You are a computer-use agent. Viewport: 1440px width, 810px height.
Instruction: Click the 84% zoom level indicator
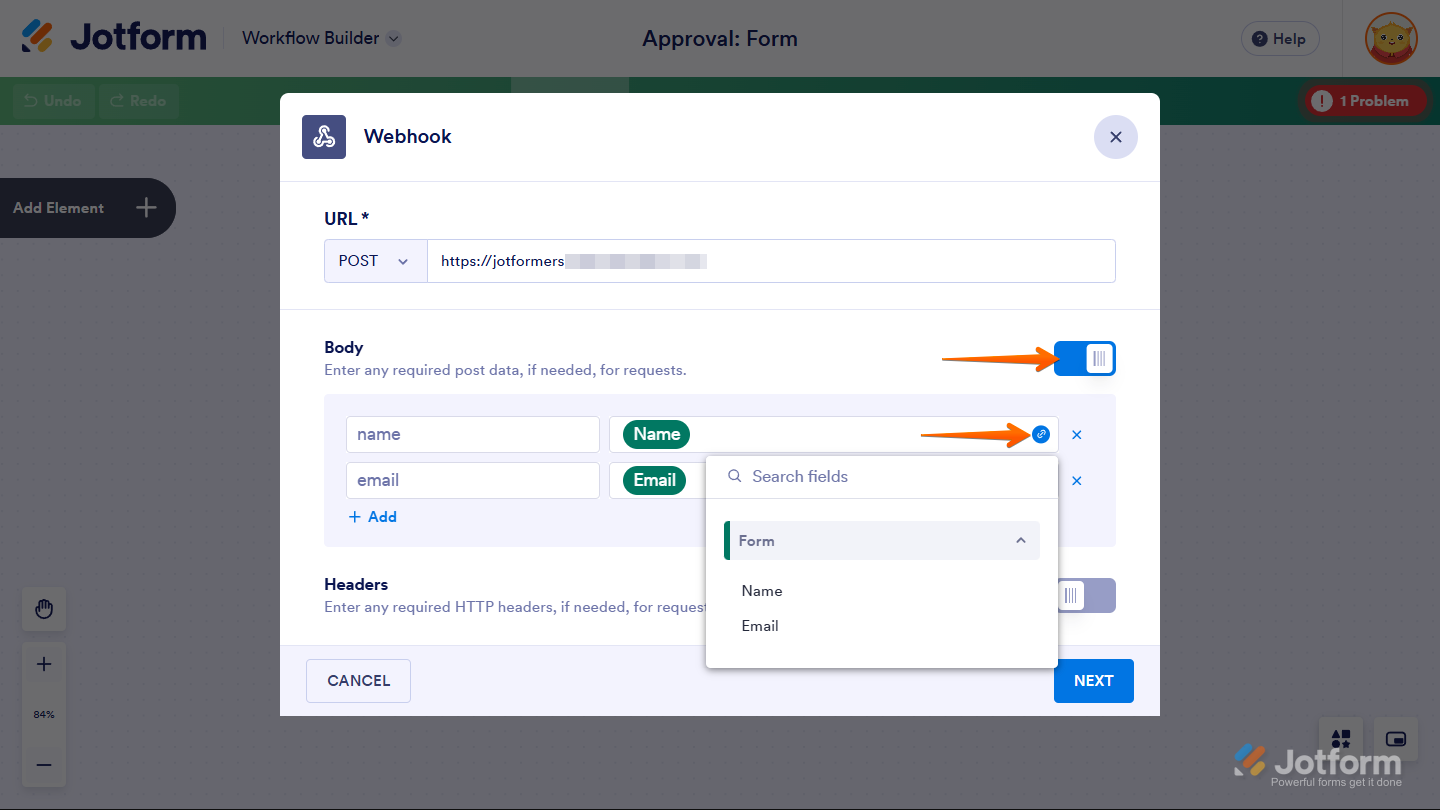pos(44,714)
